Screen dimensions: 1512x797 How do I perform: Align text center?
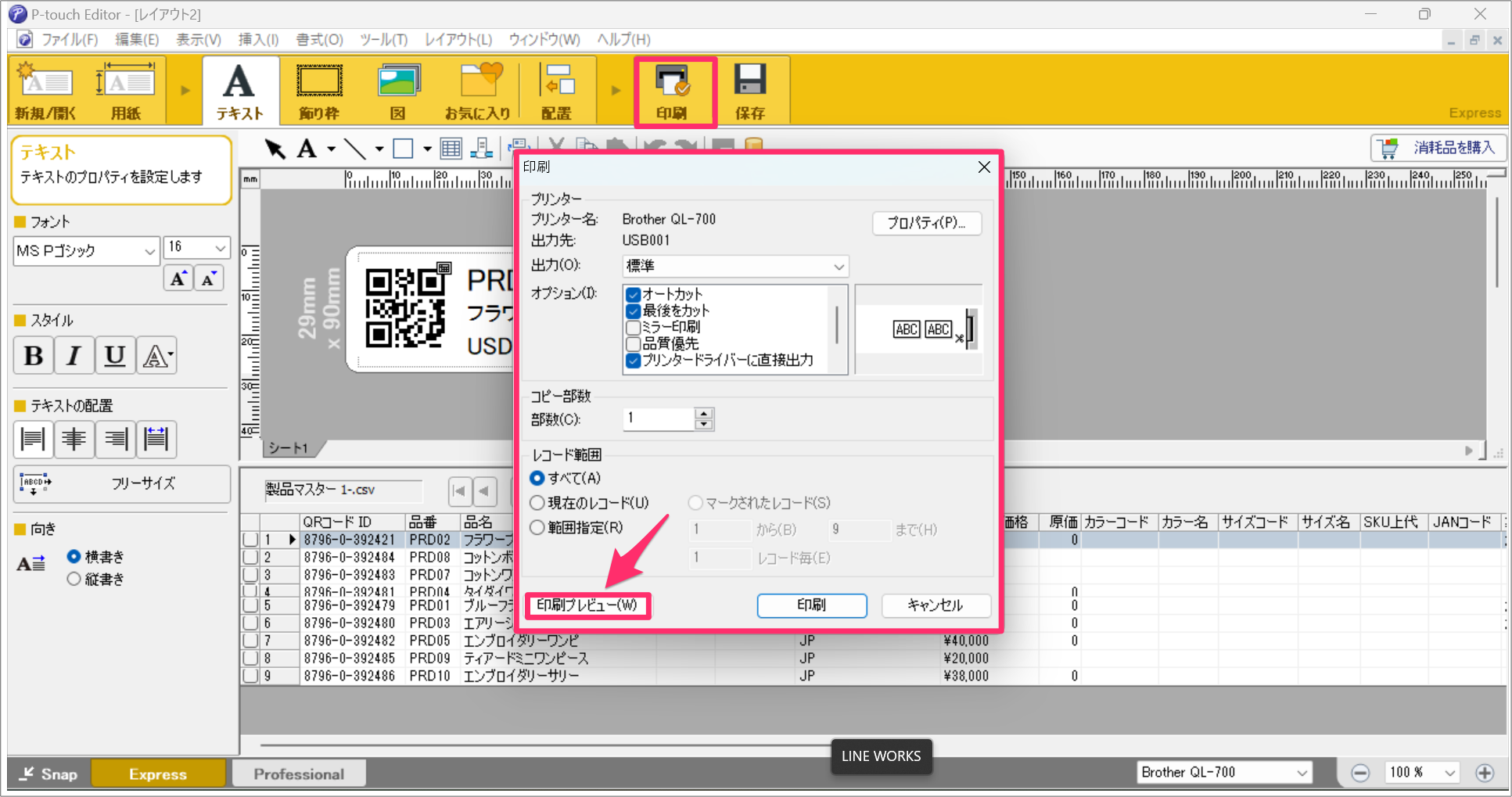pyautogui.click(x=74, y=439)
